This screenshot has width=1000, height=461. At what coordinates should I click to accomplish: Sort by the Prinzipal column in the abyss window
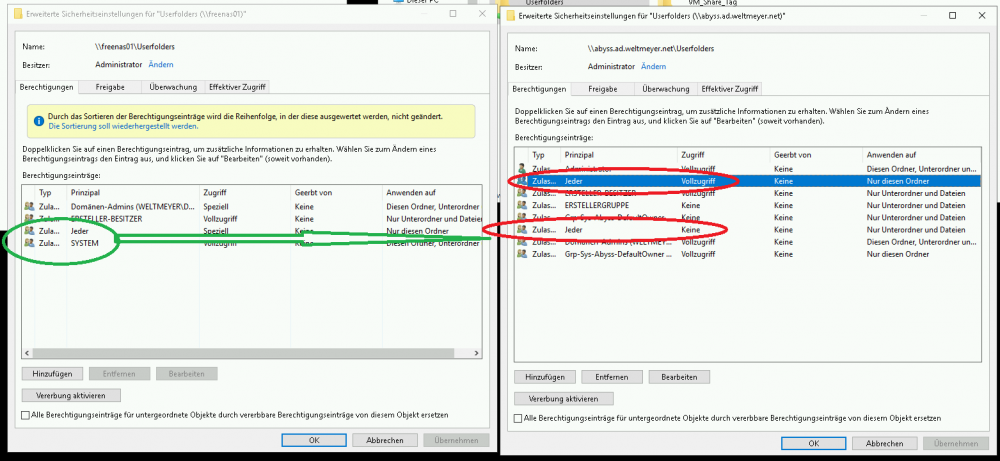pos(619,155)
